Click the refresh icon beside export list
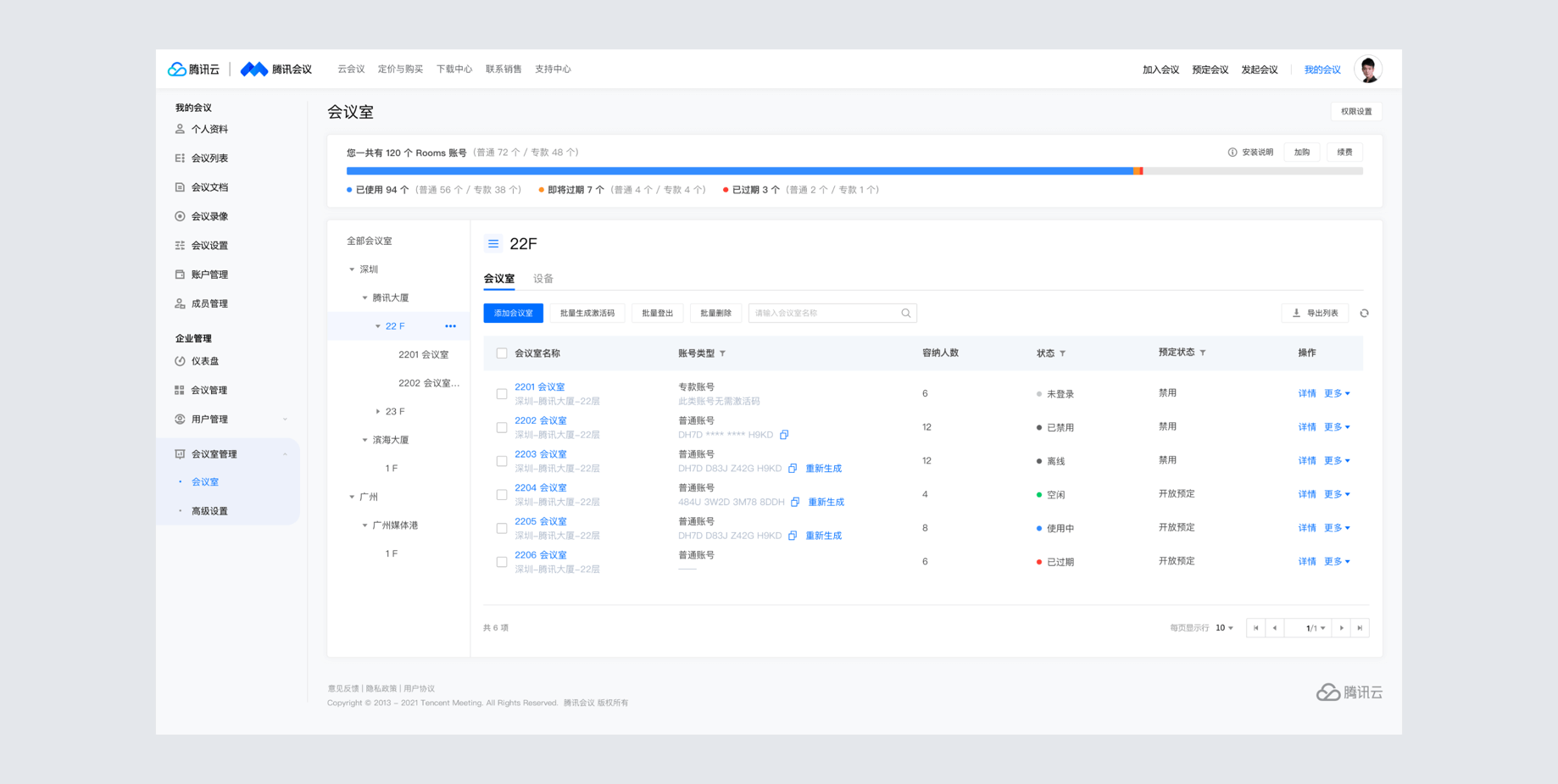Image resolution: width=1558 pixels, height=784 pixels. pos(1364,314)
